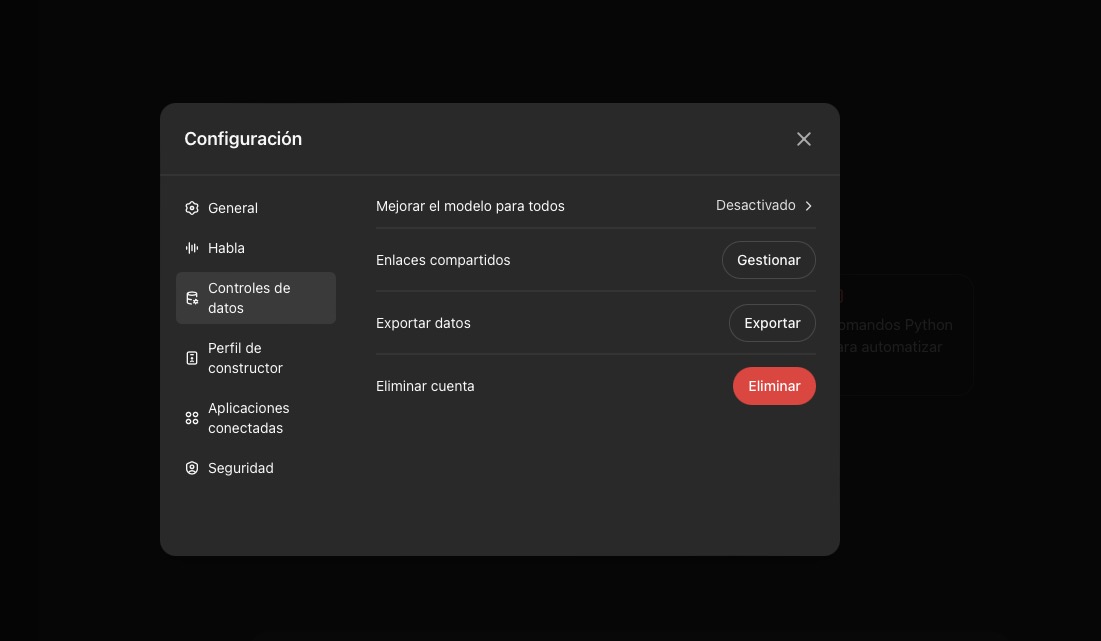The height and width of the screenshot is (641, 1101).
Task: Open Mejorar el modelo para todos chevron
Action: [808, 205]
